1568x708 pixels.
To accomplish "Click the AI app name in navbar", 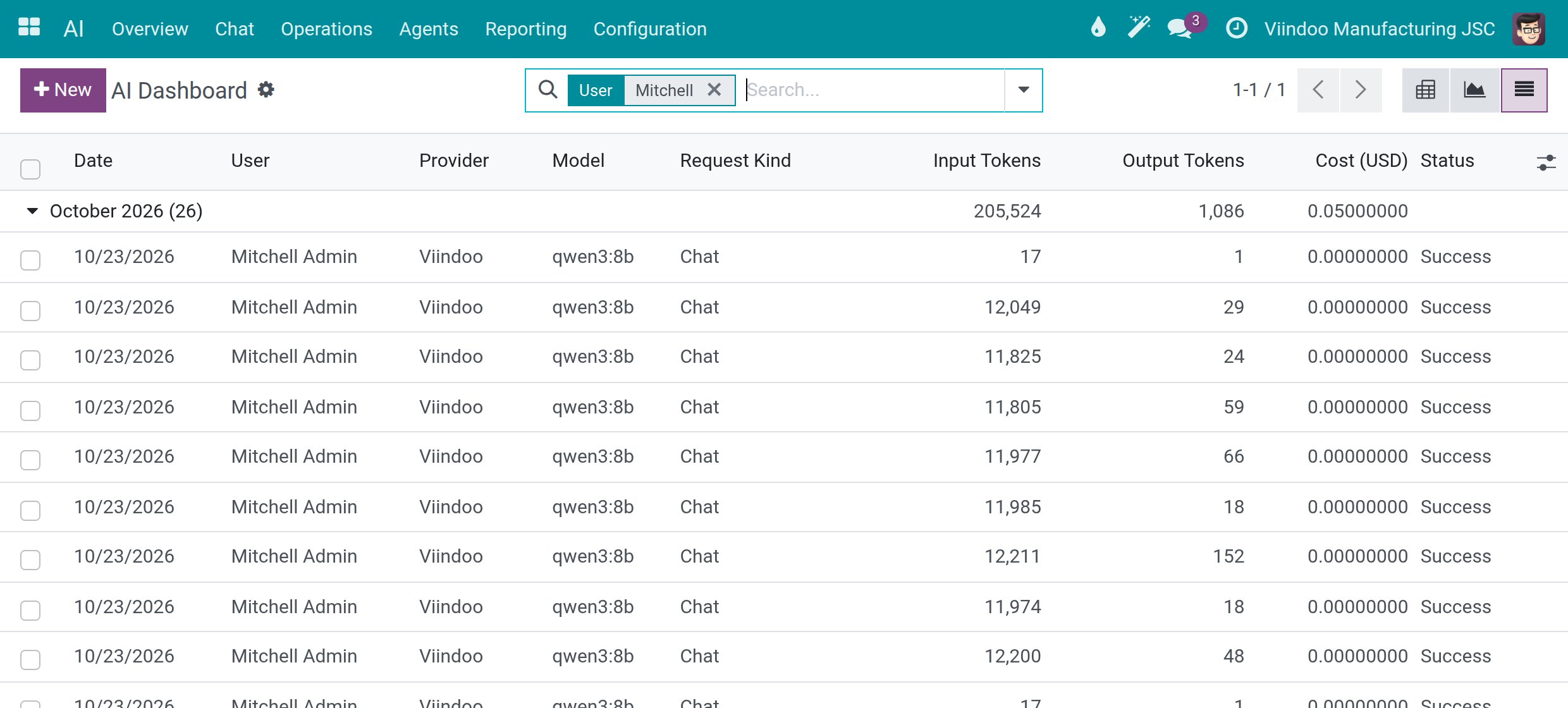I will pos(73,28).
